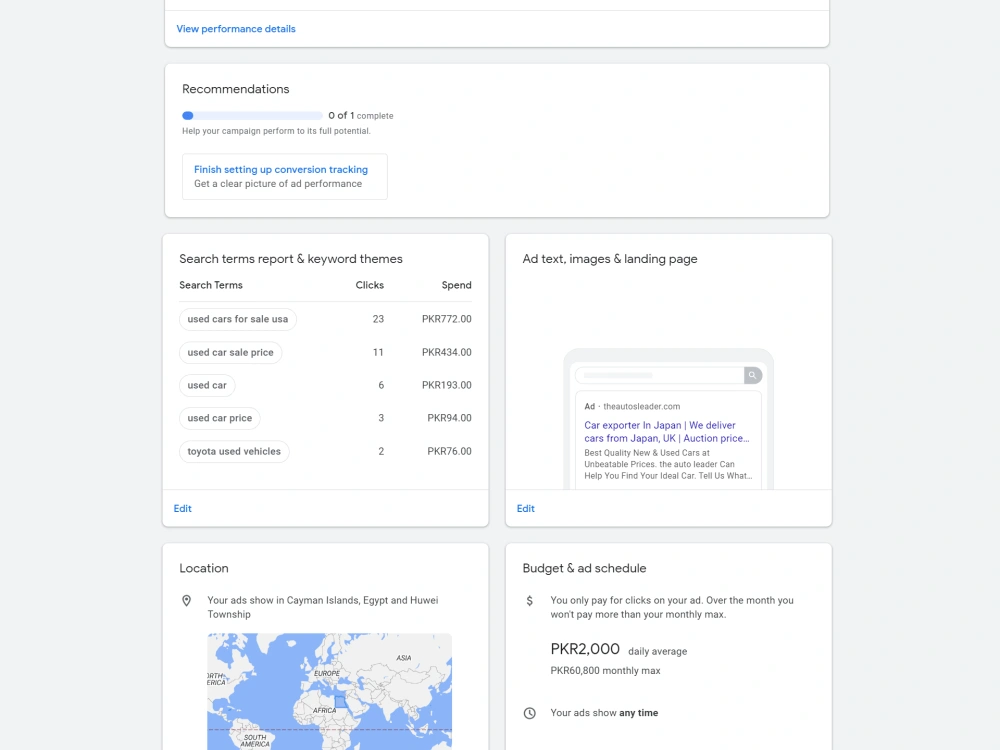Click the Search Terms column header
This screenshot has width=1000, height=750.
click(x=211, y=285)
